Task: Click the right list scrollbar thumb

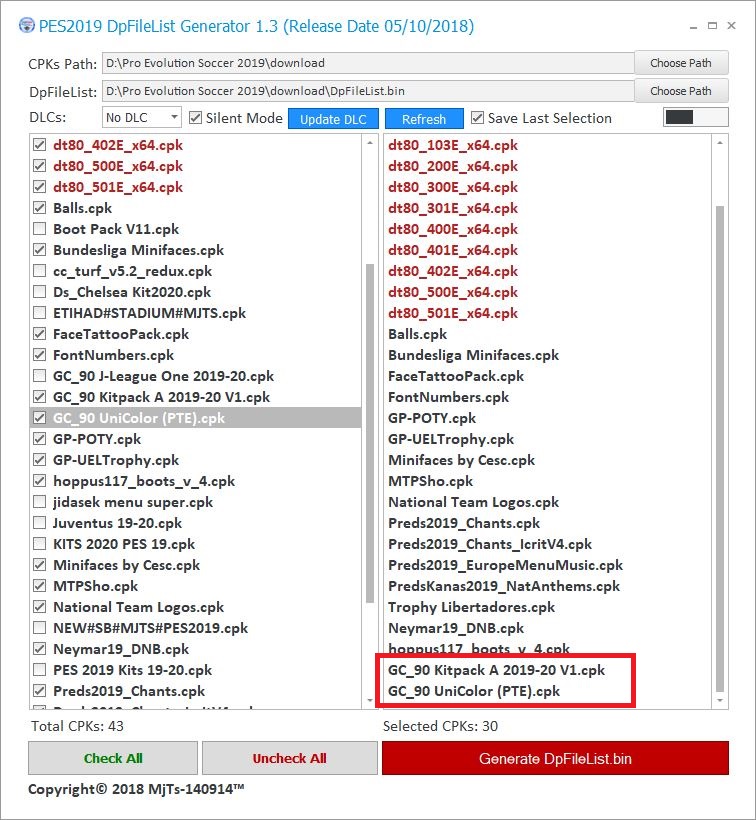Action: [x=720, y=448]
